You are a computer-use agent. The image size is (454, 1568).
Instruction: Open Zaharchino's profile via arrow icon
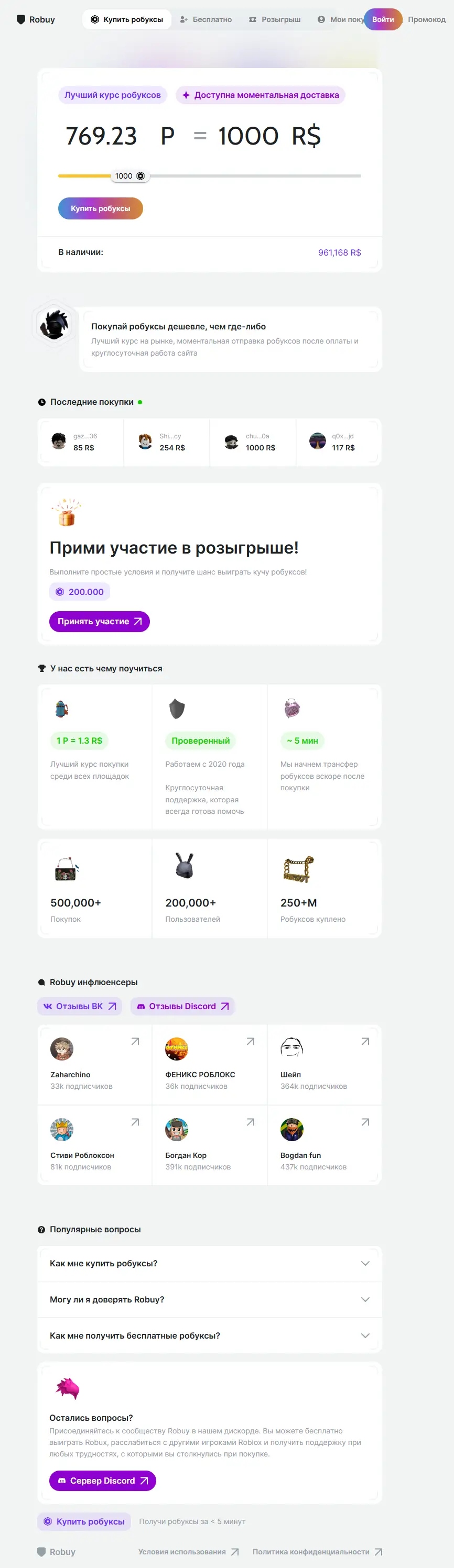[x=135, y=1042]
